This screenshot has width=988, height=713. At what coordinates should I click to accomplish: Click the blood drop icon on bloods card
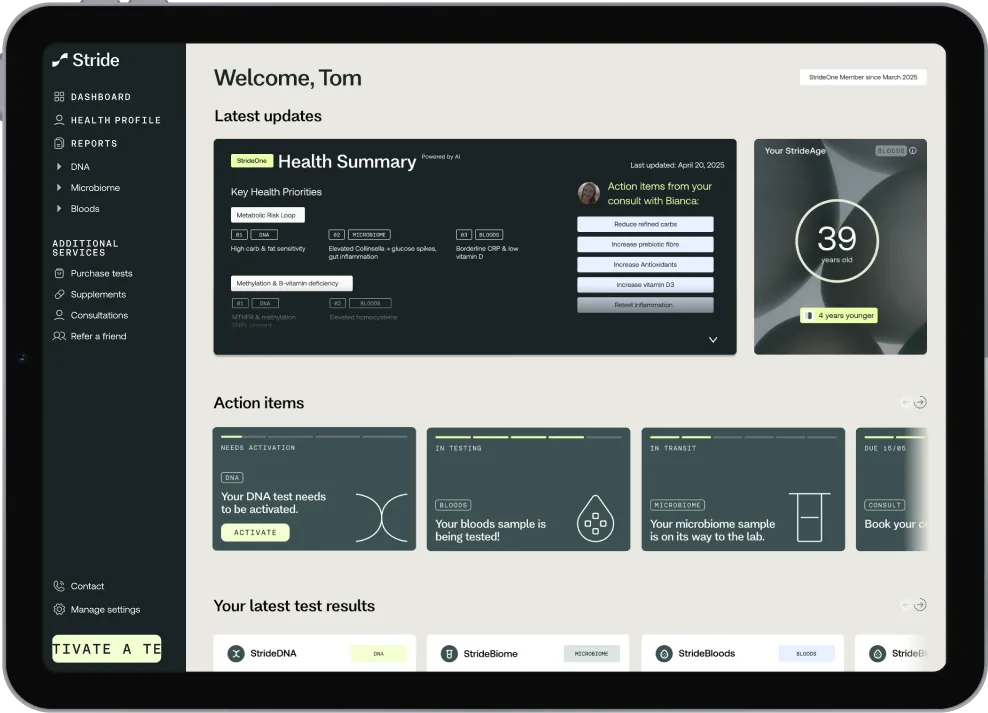coord(595,519)
